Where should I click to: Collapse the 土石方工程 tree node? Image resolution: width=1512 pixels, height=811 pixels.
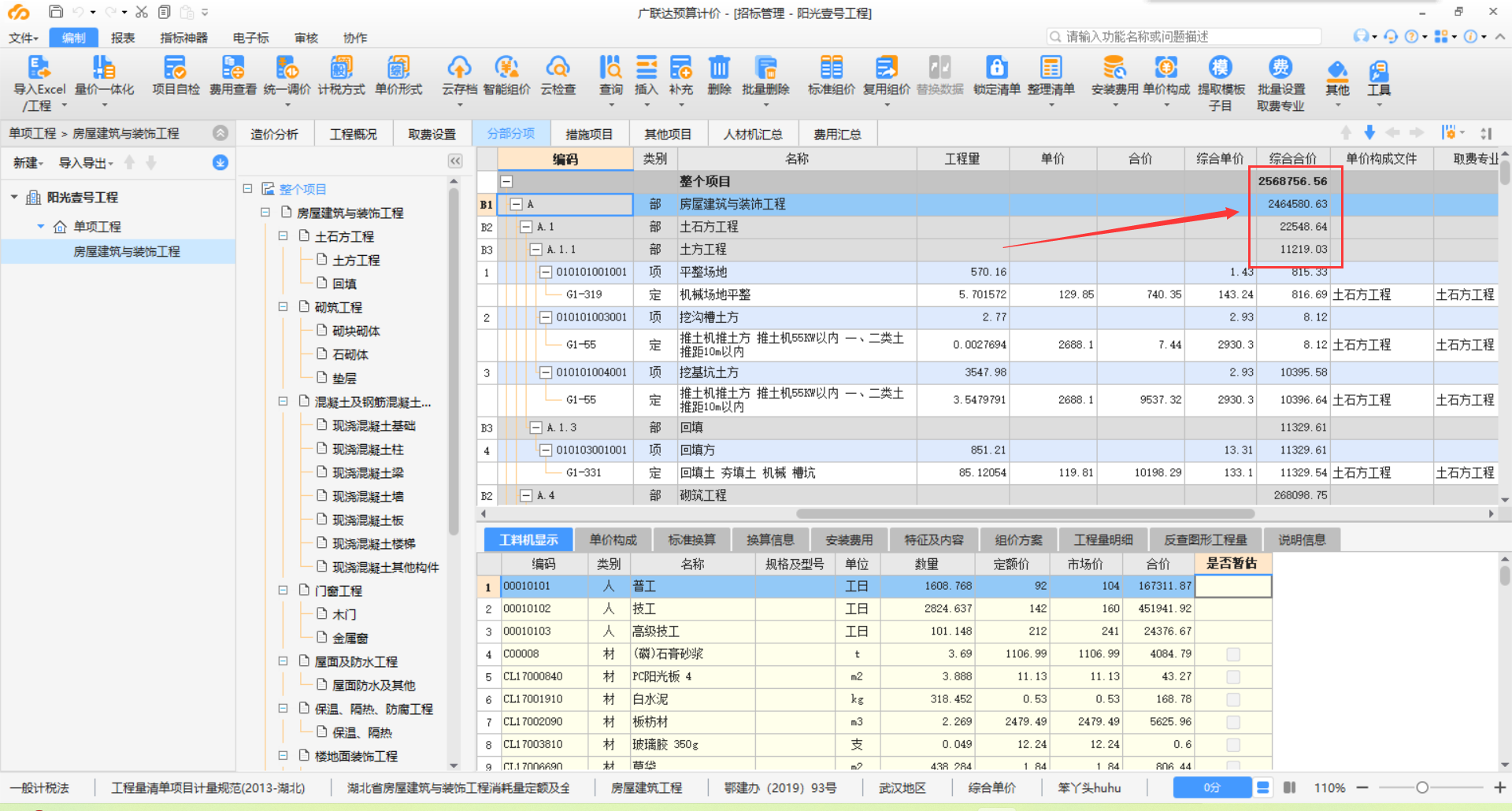283,235
